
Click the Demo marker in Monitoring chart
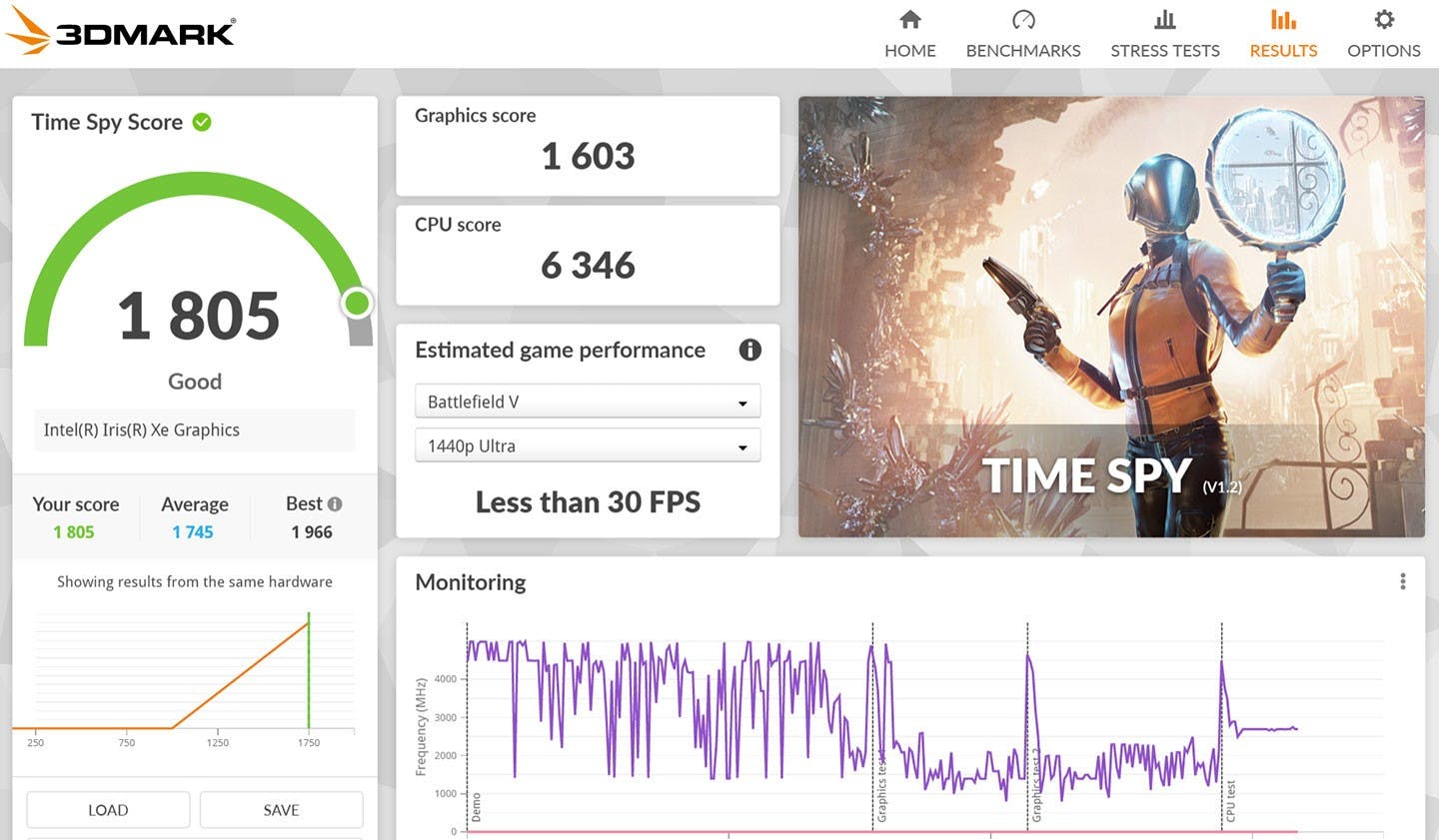(476, 807)
